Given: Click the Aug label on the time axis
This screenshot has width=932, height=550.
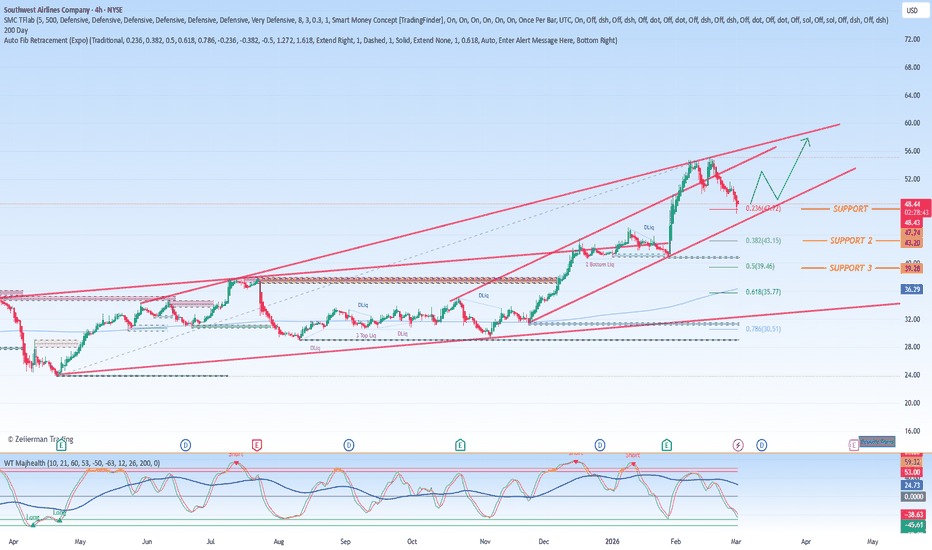Looking at the screenshot, I should click(279, 542).
